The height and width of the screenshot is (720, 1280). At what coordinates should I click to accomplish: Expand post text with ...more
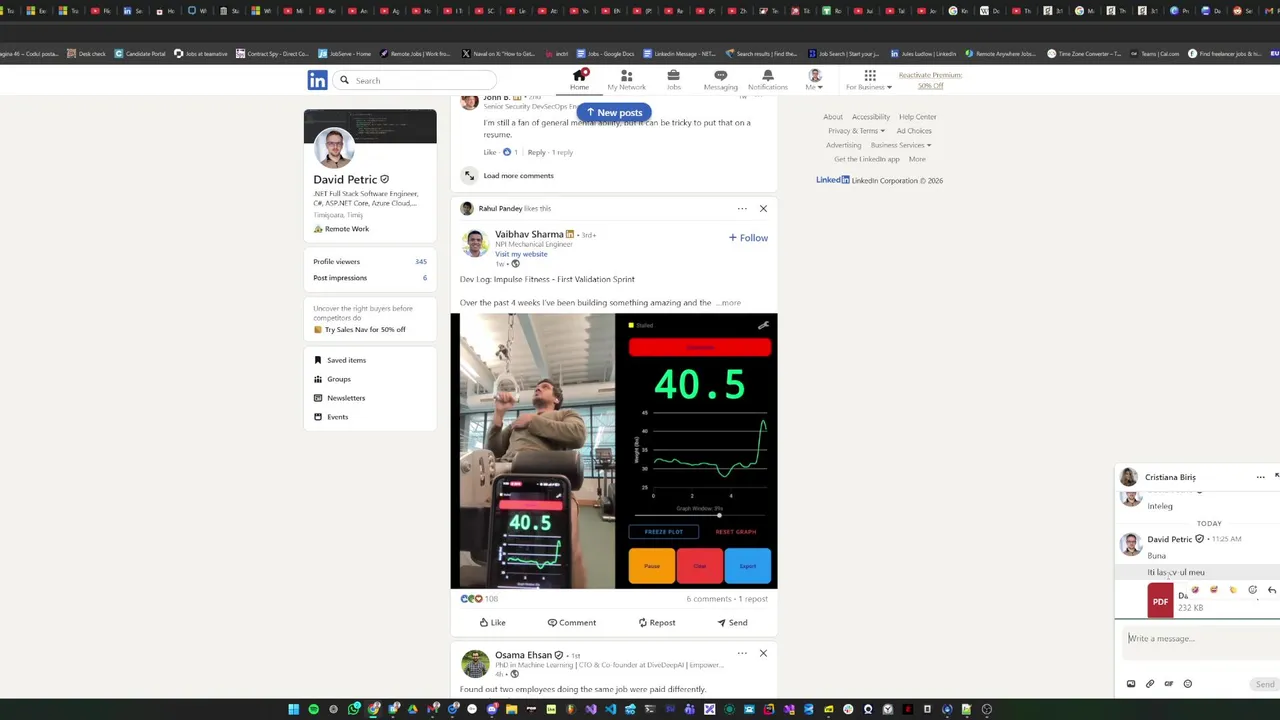point(728,303)
